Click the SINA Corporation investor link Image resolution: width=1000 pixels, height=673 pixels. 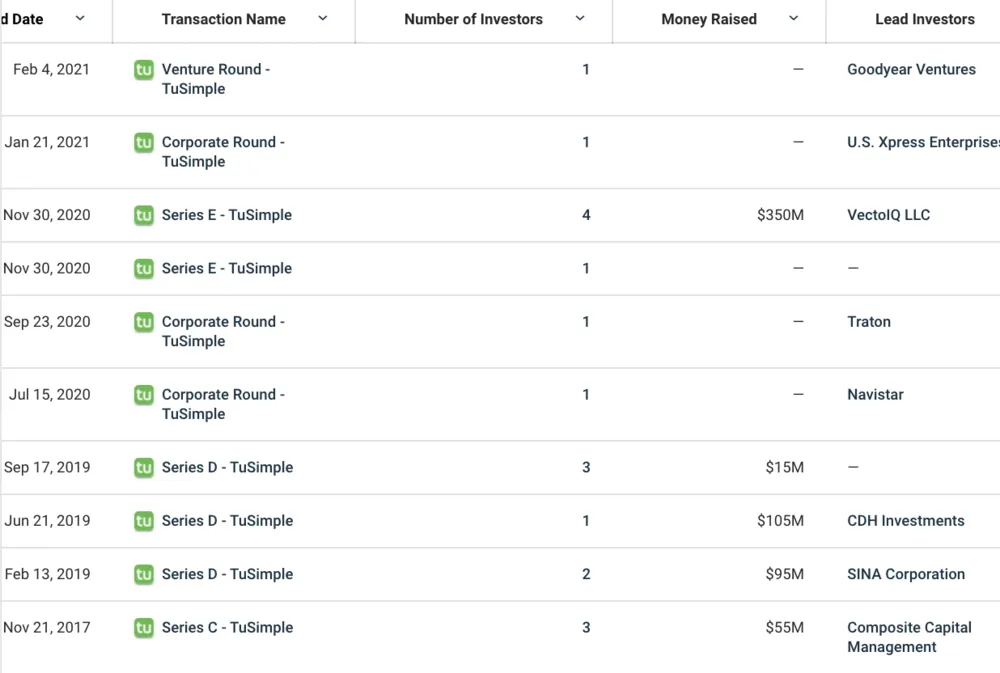[x=905, y=574]
